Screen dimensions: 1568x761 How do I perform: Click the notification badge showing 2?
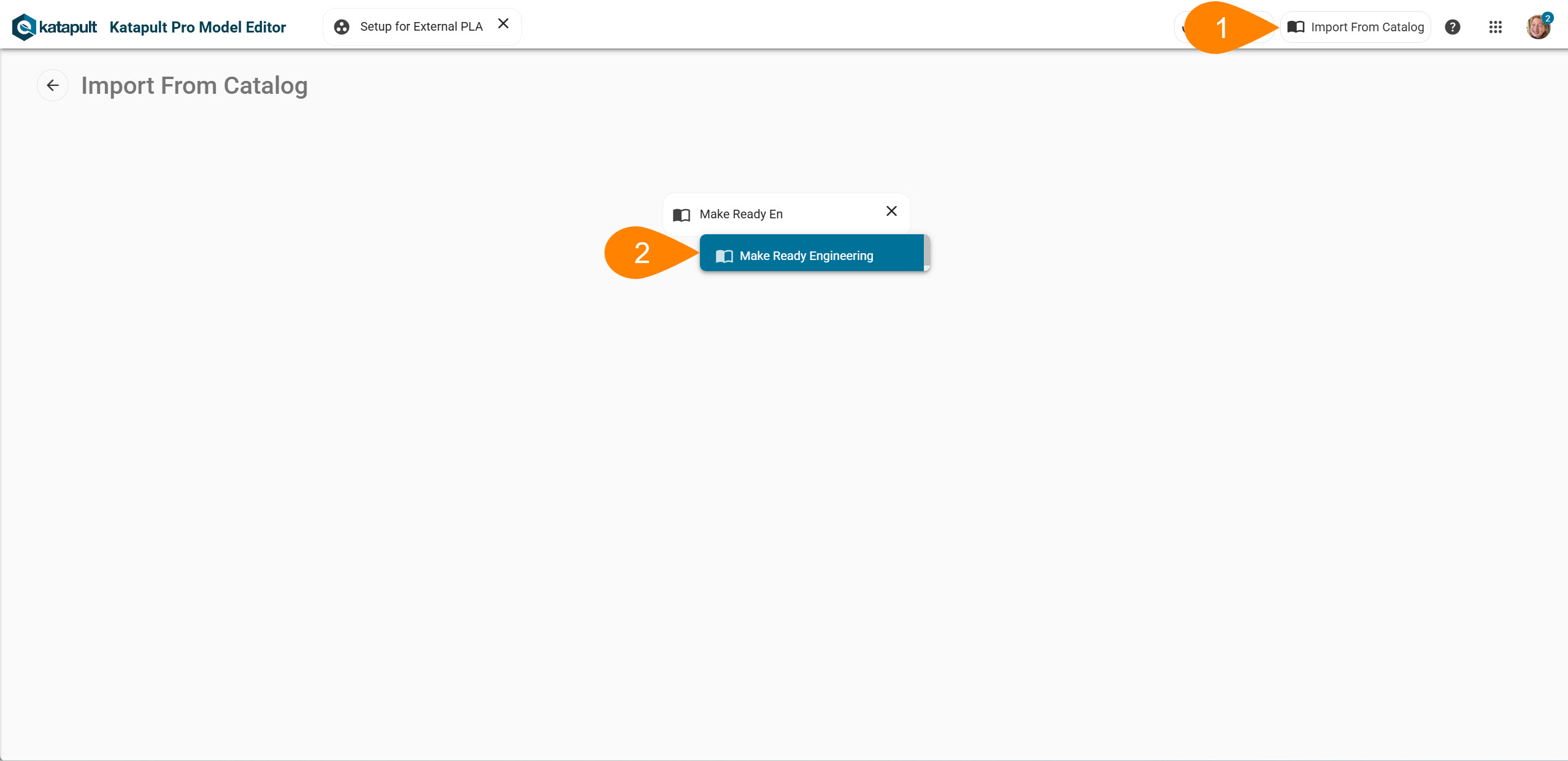coord(1548,18)
